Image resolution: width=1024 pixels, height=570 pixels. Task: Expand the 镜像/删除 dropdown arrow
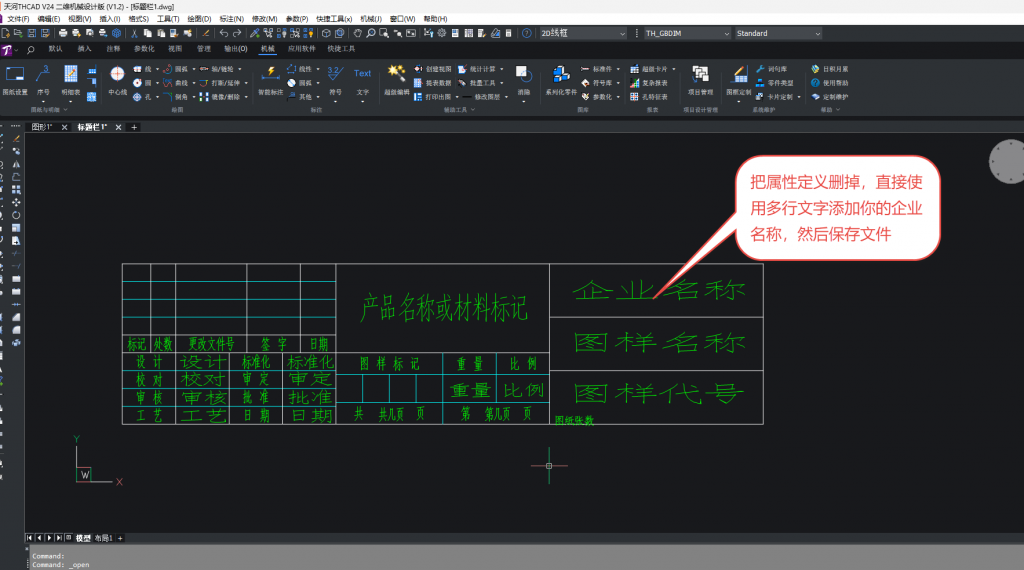[x=246, y=97]
